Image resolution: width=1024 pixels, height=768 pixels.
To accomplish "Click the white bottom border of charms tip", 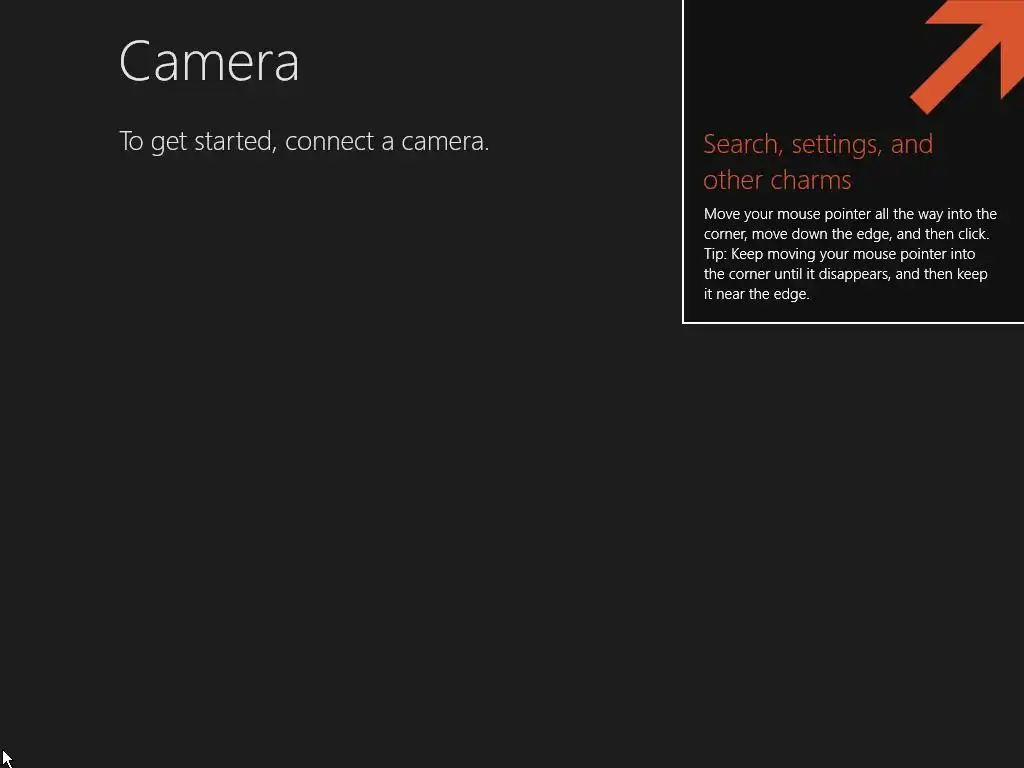I will (x=853, y=323).
